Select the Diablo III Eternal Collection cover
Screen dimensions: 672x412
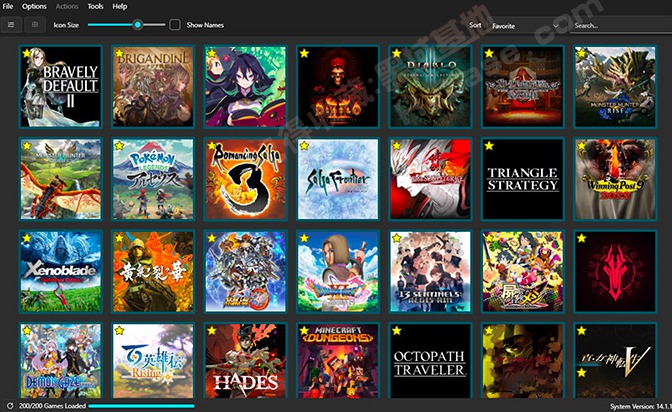[430, 87]
